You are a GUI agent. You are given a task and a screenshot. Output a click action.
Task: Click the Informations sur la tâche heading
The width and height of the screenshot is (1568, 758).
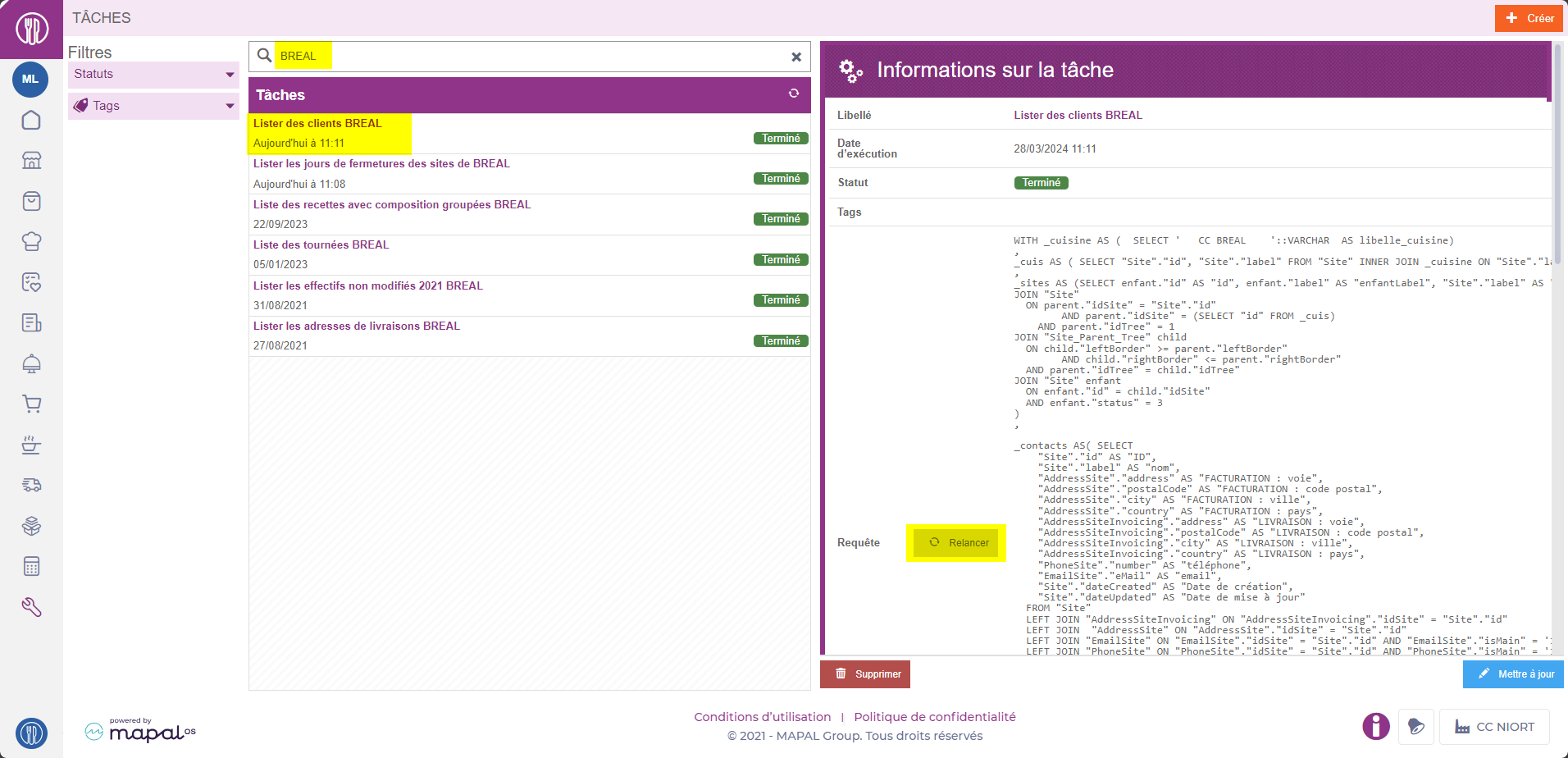pyautogui.click(x=995, y=71)
